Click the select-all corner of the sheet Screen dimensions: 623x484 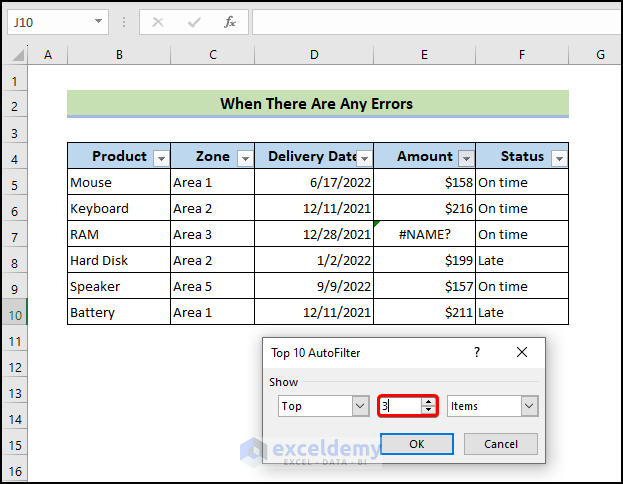(x=15, y=54)
